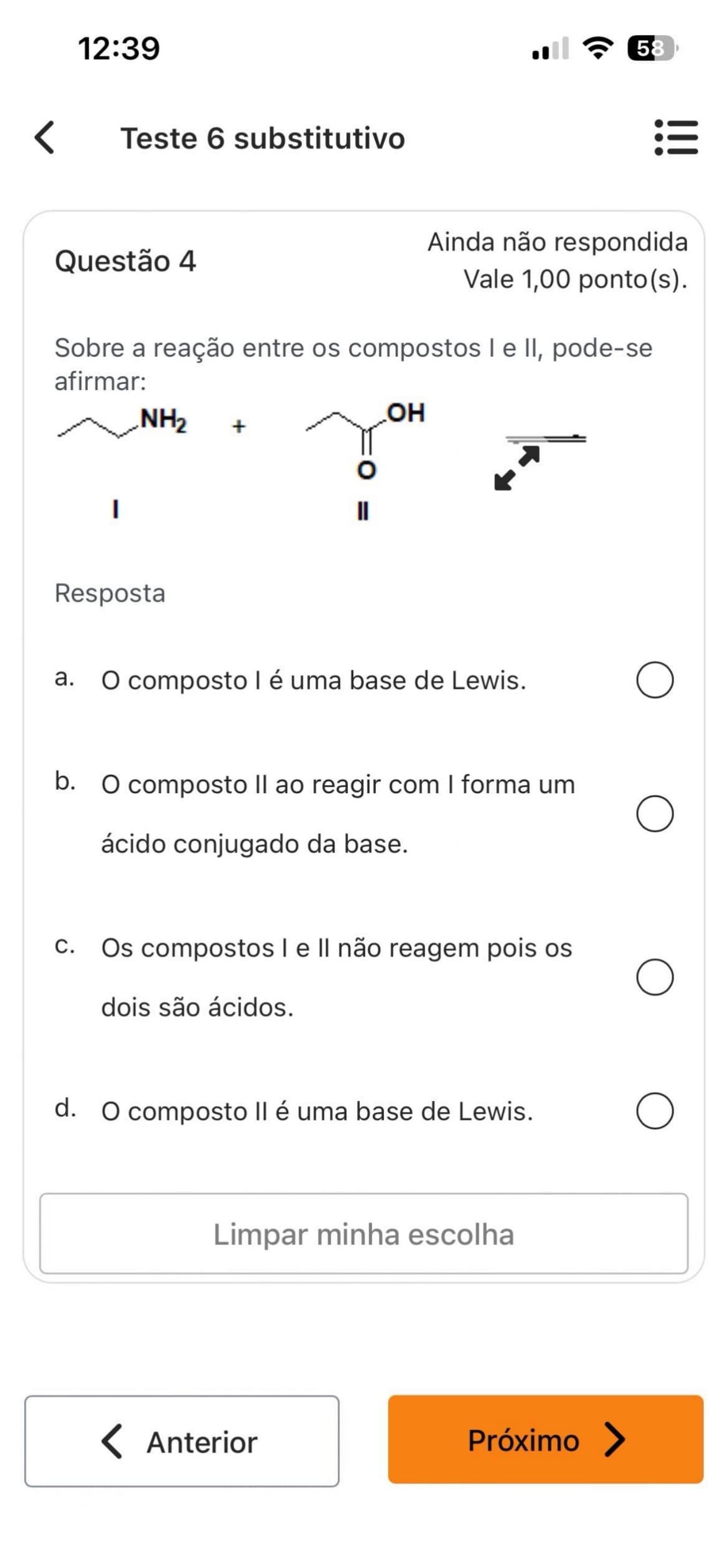This screenshot has width=728, height=1568.
Task: Choose radio option d compound II Lewis base
Action: pyautogui.click(x=655, y=1111)
